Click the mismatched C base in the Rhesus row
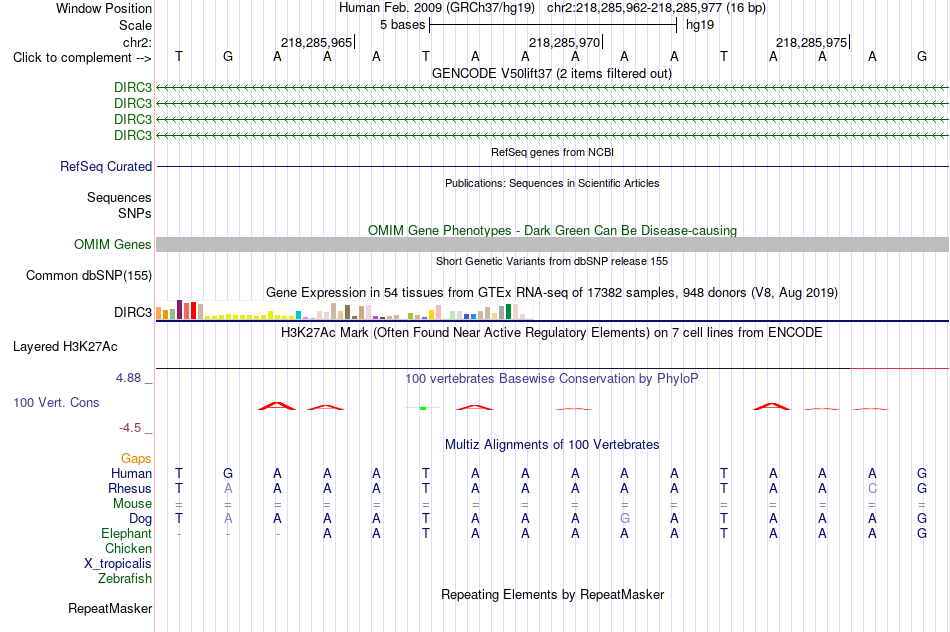Viewport: 950px width, 632px height. point(872,488)
